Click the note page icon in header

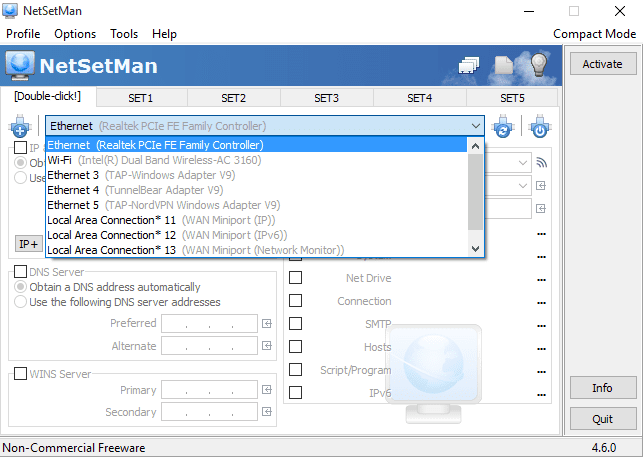tap(505, 66)
